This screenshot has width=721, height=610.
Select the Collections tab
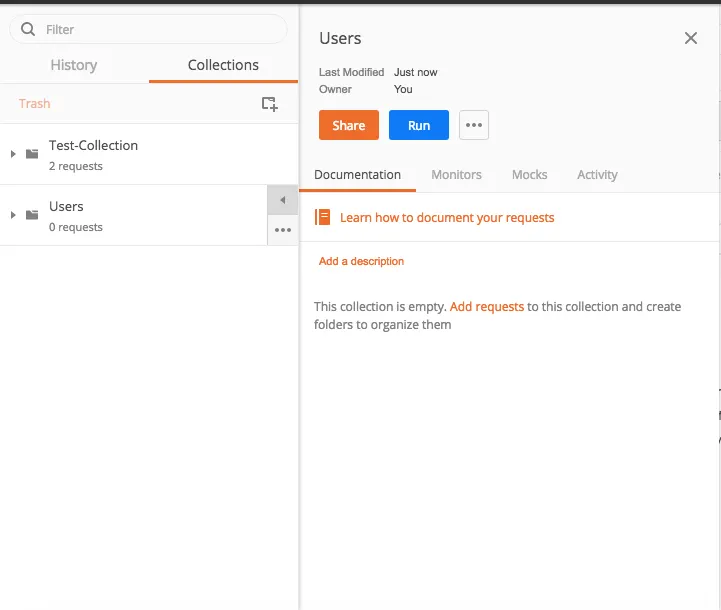(x=223, y=65)
